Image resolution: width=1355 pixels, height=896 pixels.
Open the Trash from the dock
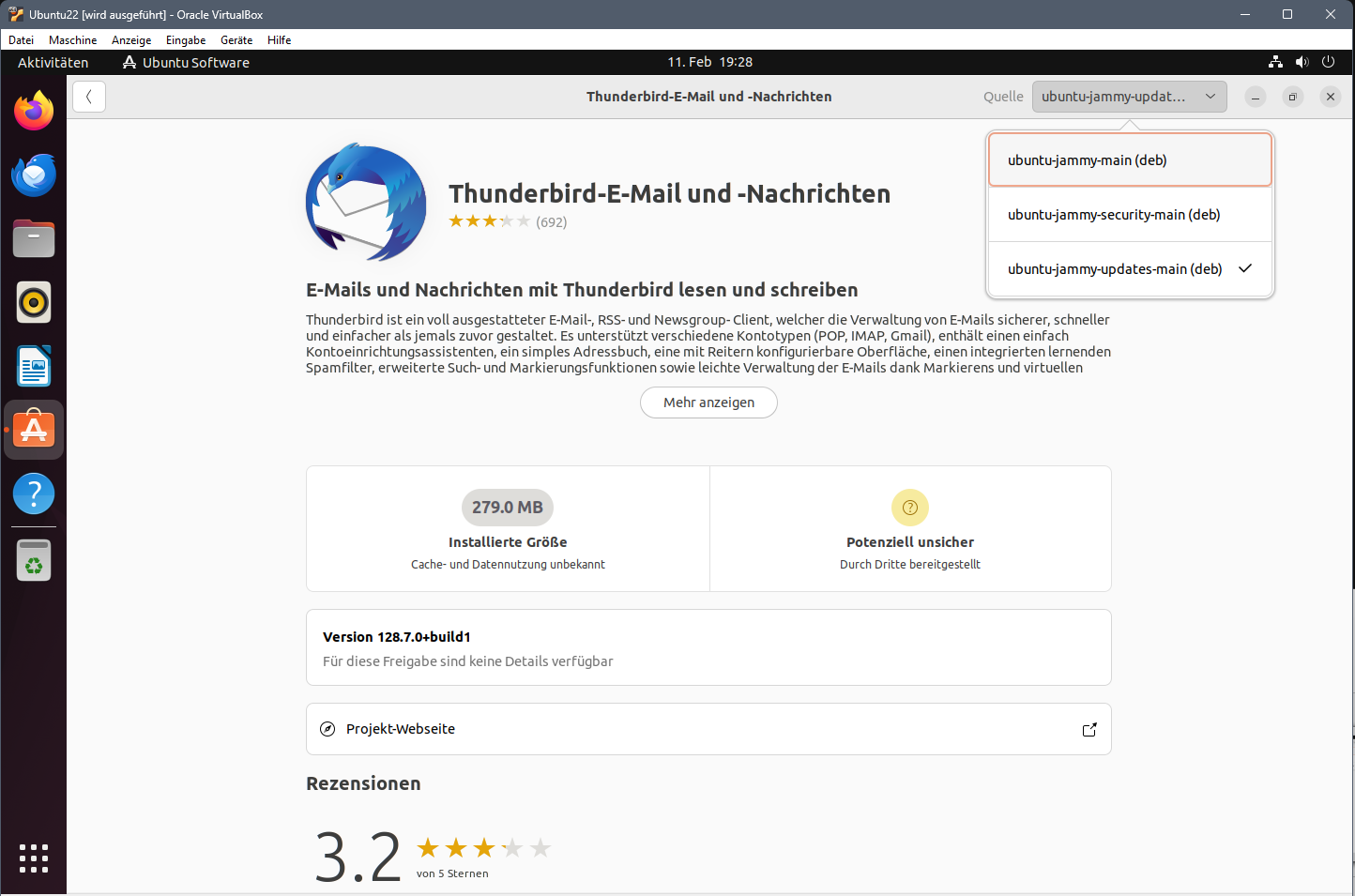point(34,561)
